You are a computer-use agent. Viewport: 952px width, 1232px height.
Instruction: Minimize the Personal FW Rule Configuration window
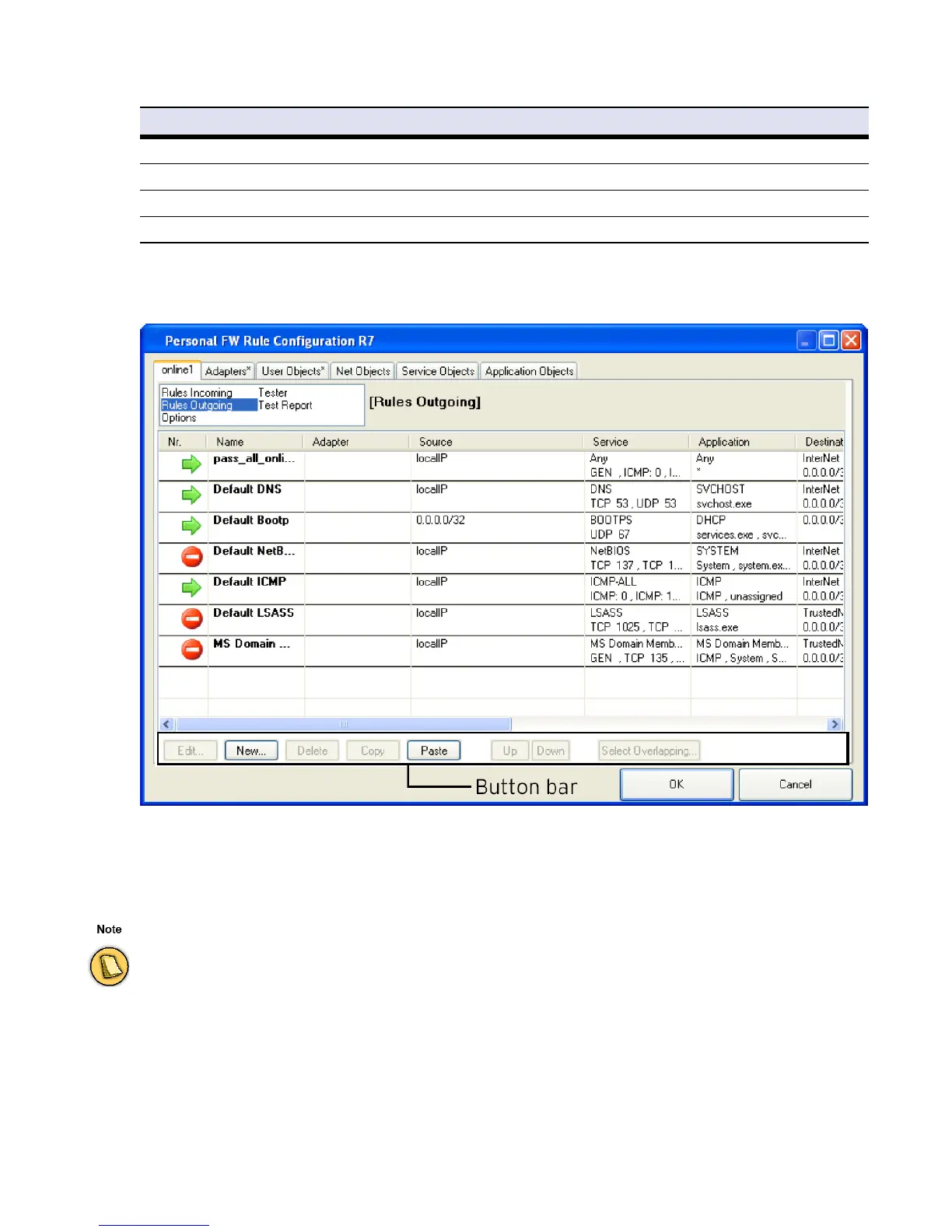tap(807, 341)
